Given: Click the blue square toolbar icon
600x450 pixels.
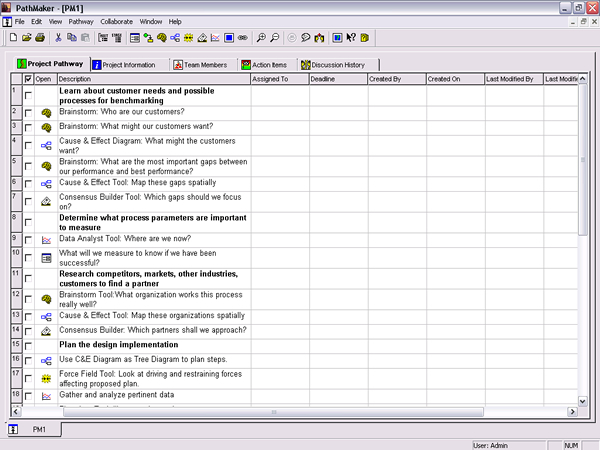Looking at the screenshot, I should coord(229,38).
